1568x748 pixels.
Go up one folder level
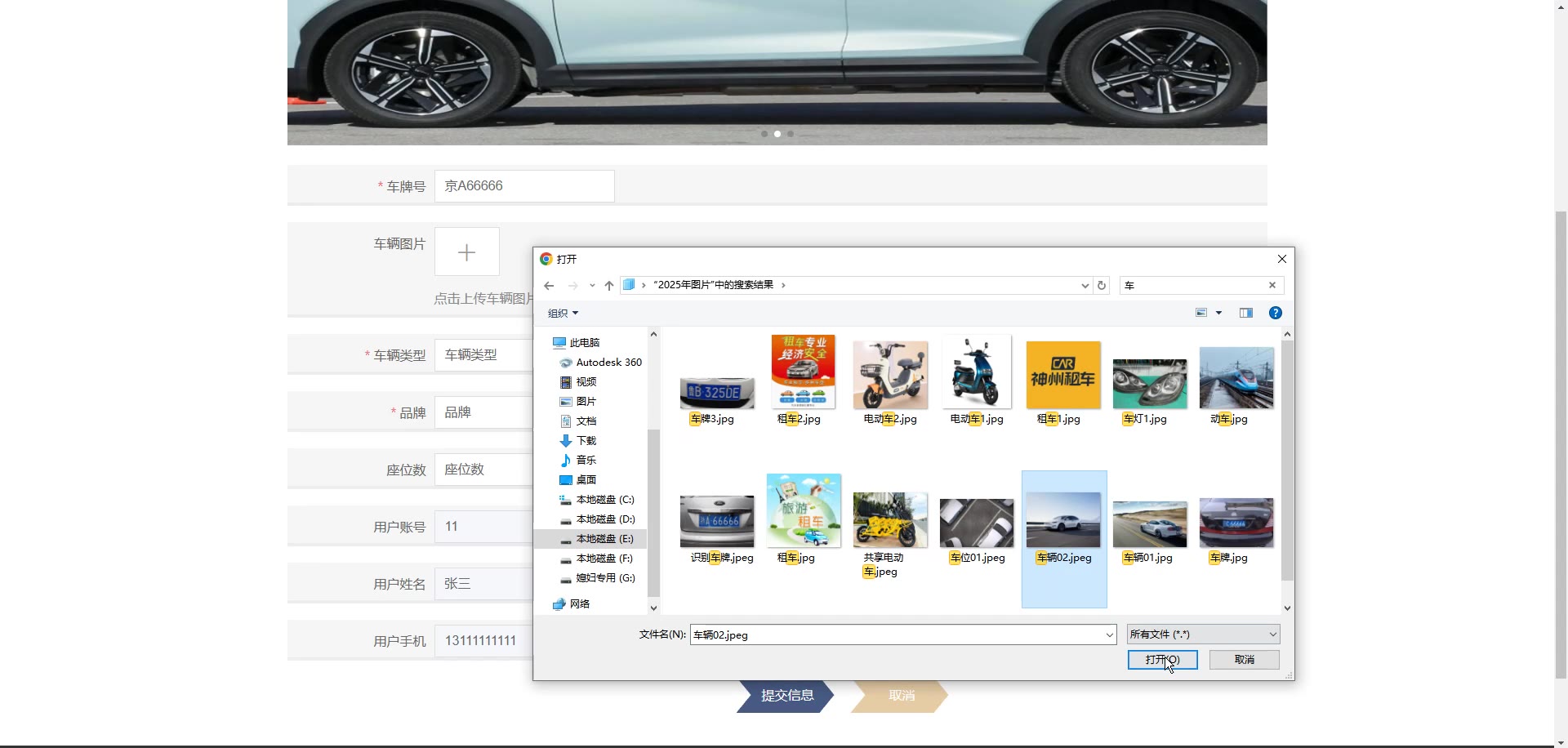609,286
